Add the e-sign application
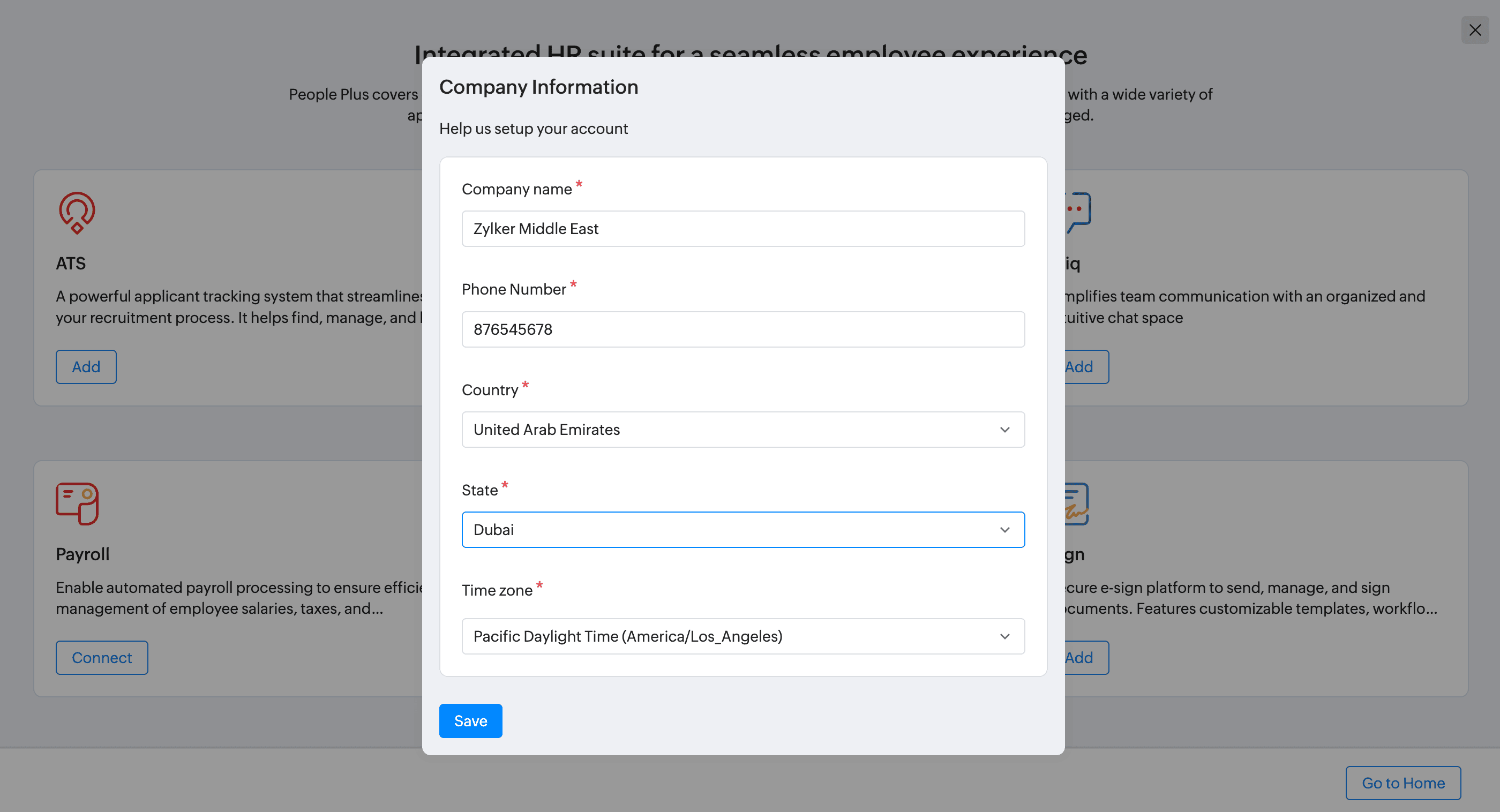Viewport: 1500px width, 812px height. [1079, 657]
